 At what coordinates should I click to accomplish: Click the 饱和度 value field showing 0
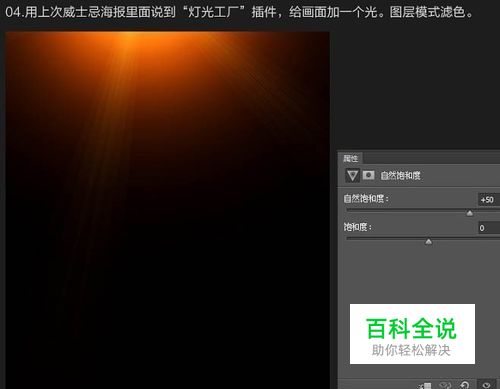pos(489,228)
